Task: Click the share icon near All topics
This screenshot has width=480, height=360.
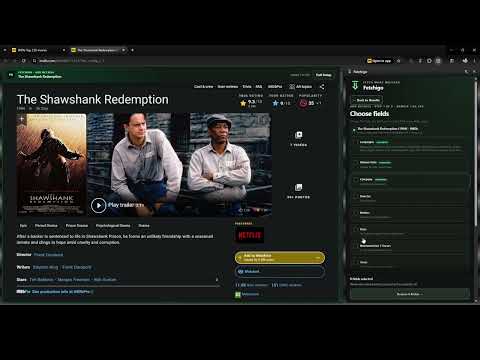Action: (x=322, y=87)
